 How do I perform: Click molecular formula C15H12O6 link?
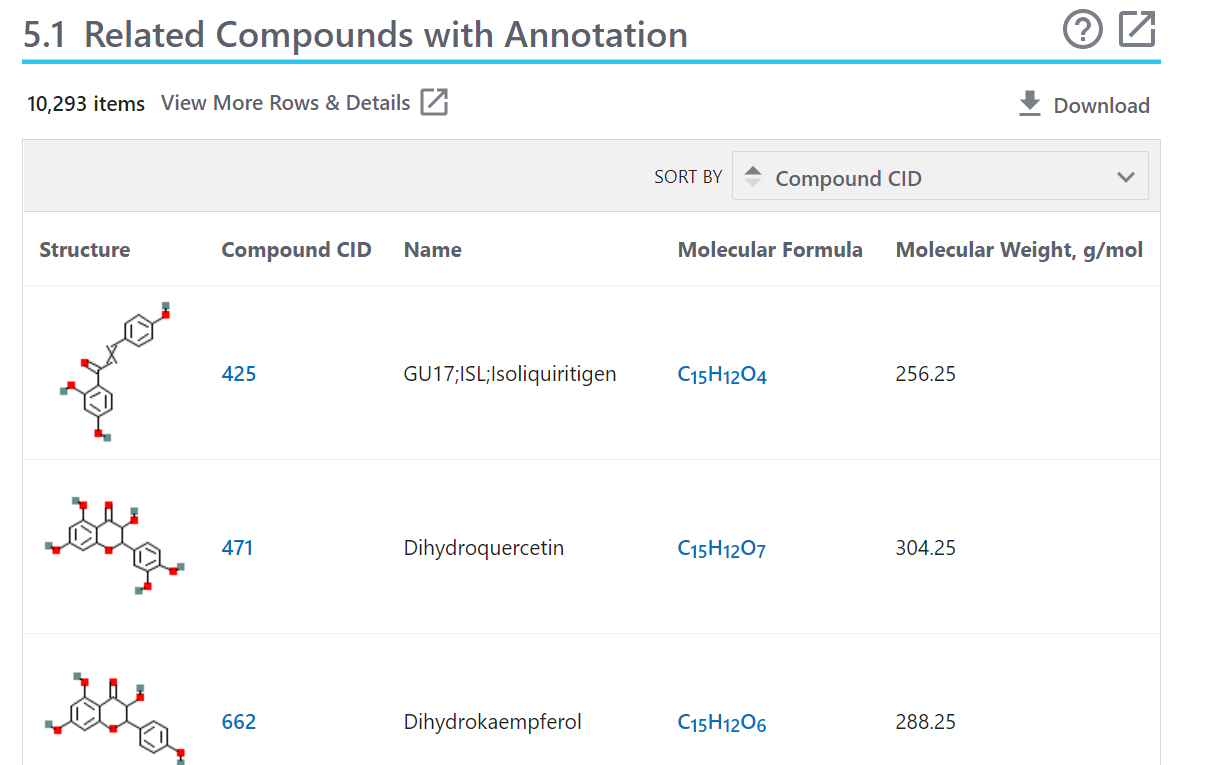click(x=722, y=723)
